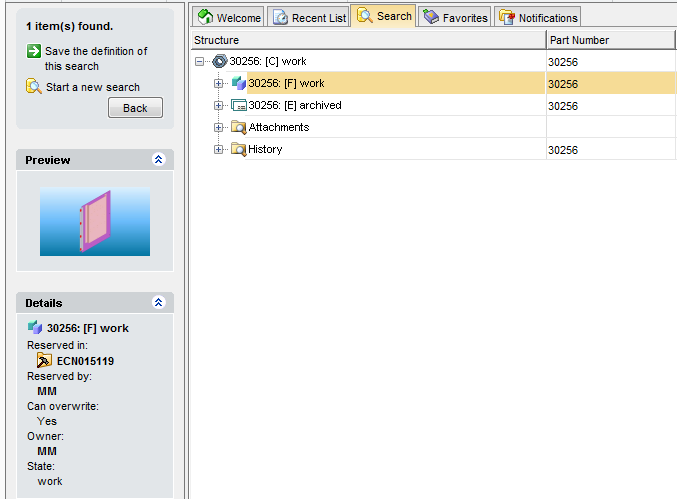Click the History folder icon
Viewport: 677px width, 499px height.
coord(239,149)
